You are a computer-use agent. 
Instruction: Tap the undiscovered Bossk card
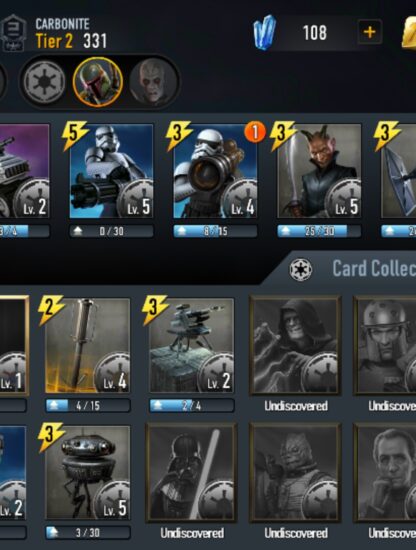pos(295,472)
